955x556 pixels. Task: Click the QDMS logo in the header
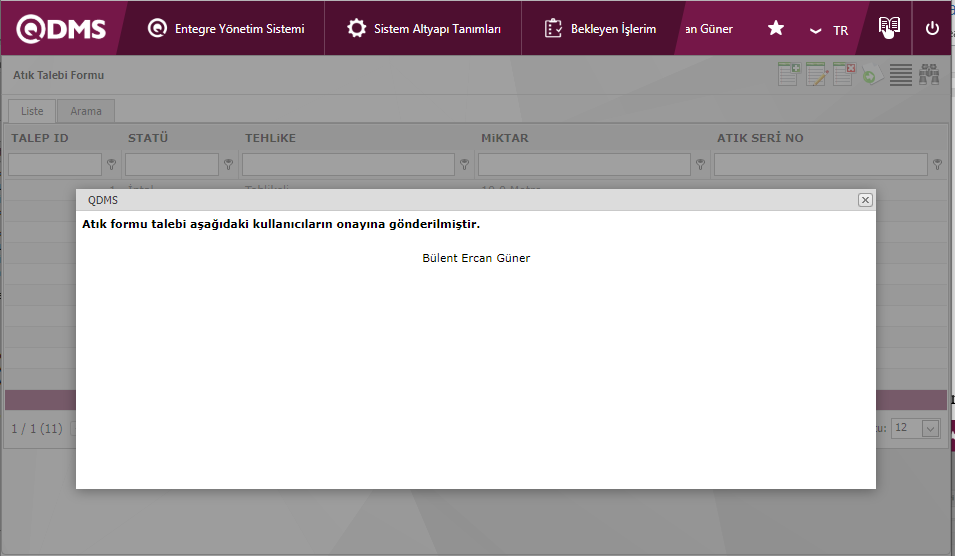(62, 29)
